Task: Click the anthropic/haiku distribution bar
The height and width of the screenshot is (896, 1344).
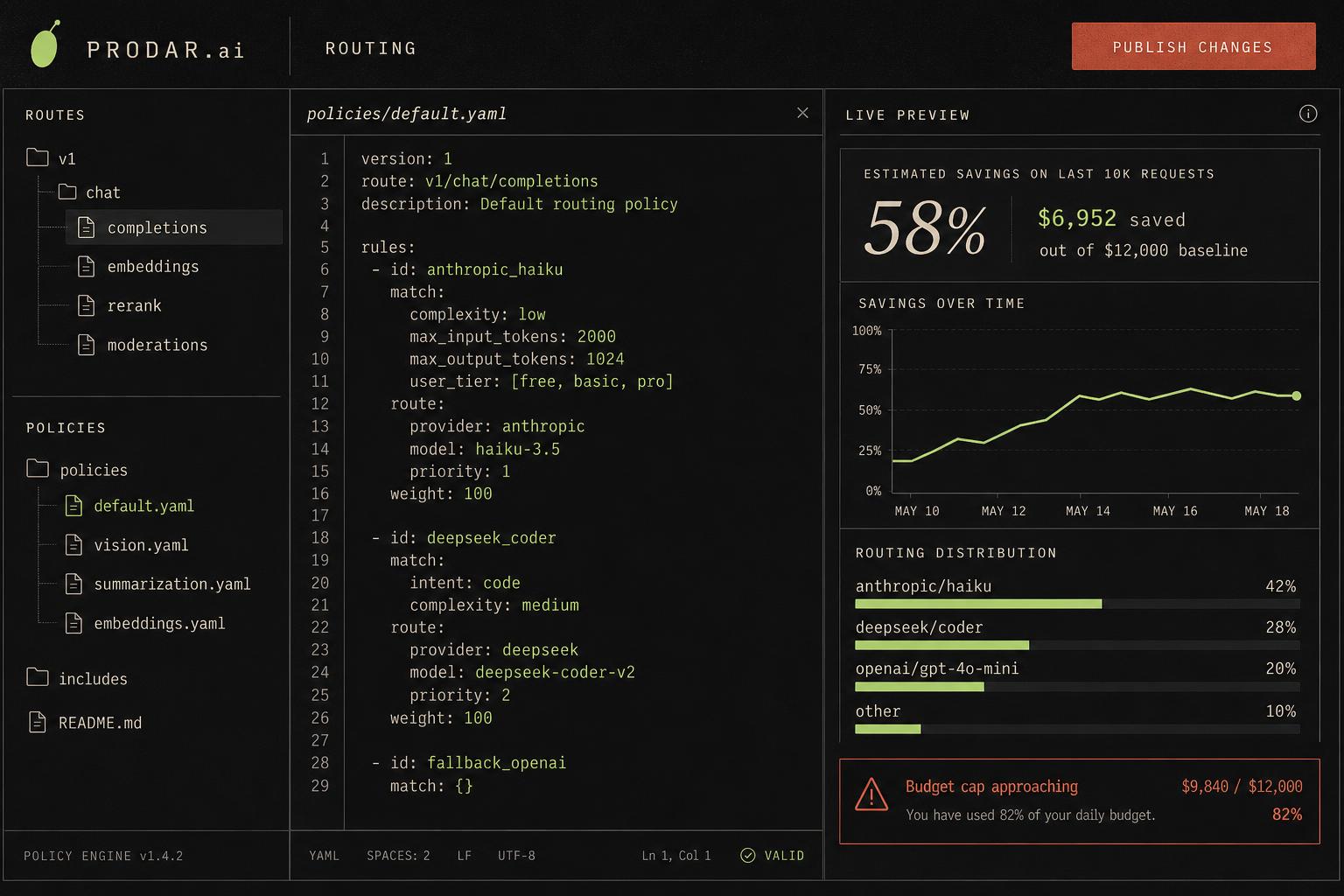Action: pyautogui.click(x=1077, y=604)
